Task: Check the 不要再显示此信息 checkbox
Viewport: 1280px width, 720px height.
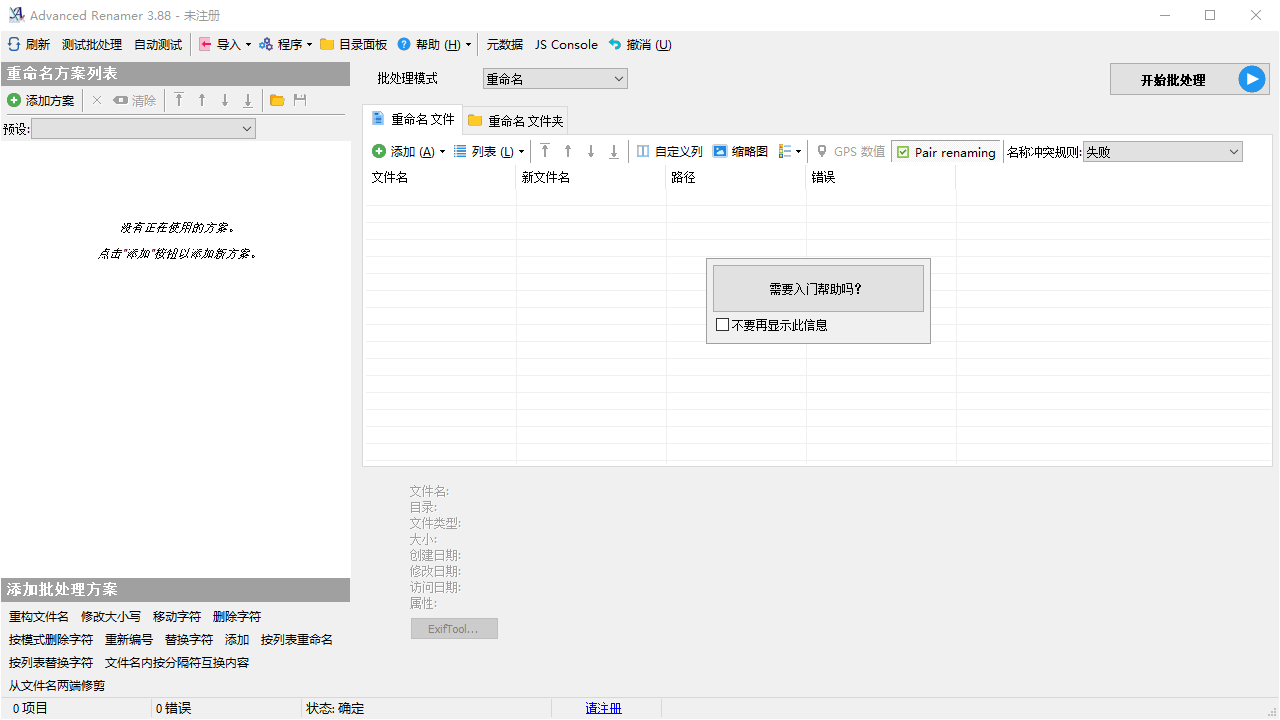Action: click(723, 325)
